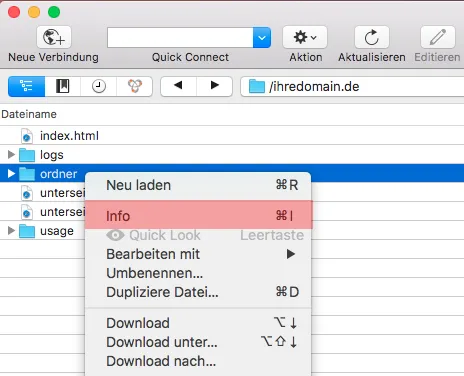Click the red close window button

coord(14,12)
